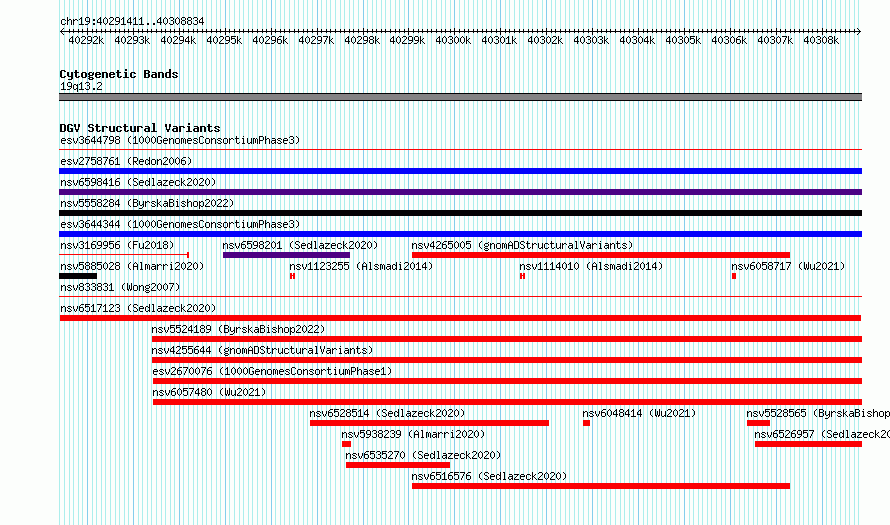Click the ruler's right arrow end

pos(859,32)
